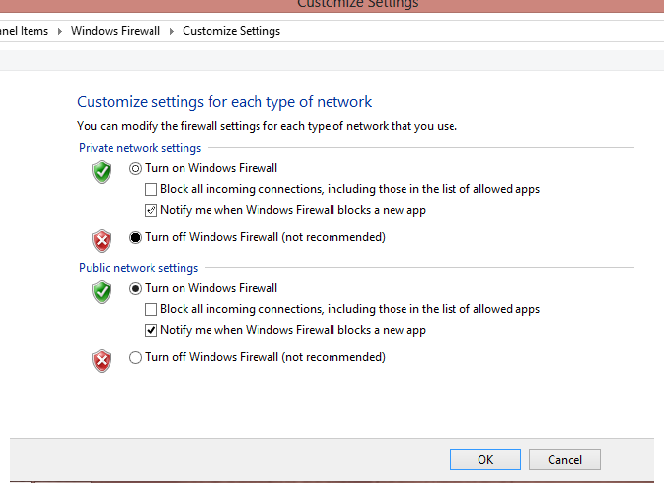
Task: Confirm changes with the OK button
Action: point(485,459)
